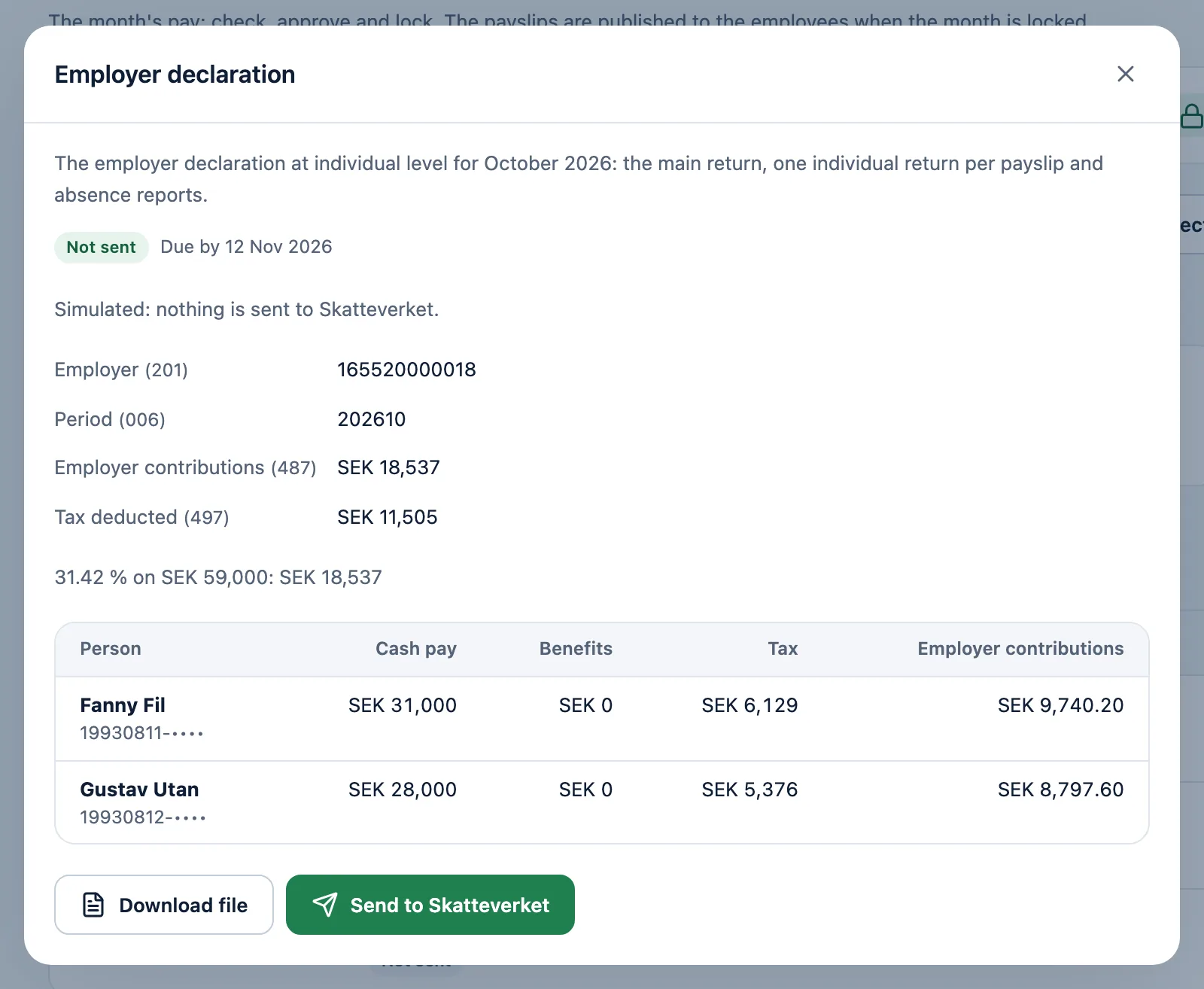Download the declaration file
The image size is (1204, 989).
point(164,905)
